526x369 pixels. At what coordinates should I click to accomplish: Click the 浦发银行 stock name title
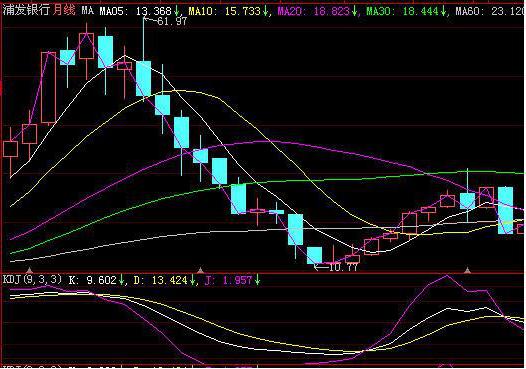[26, 10]
